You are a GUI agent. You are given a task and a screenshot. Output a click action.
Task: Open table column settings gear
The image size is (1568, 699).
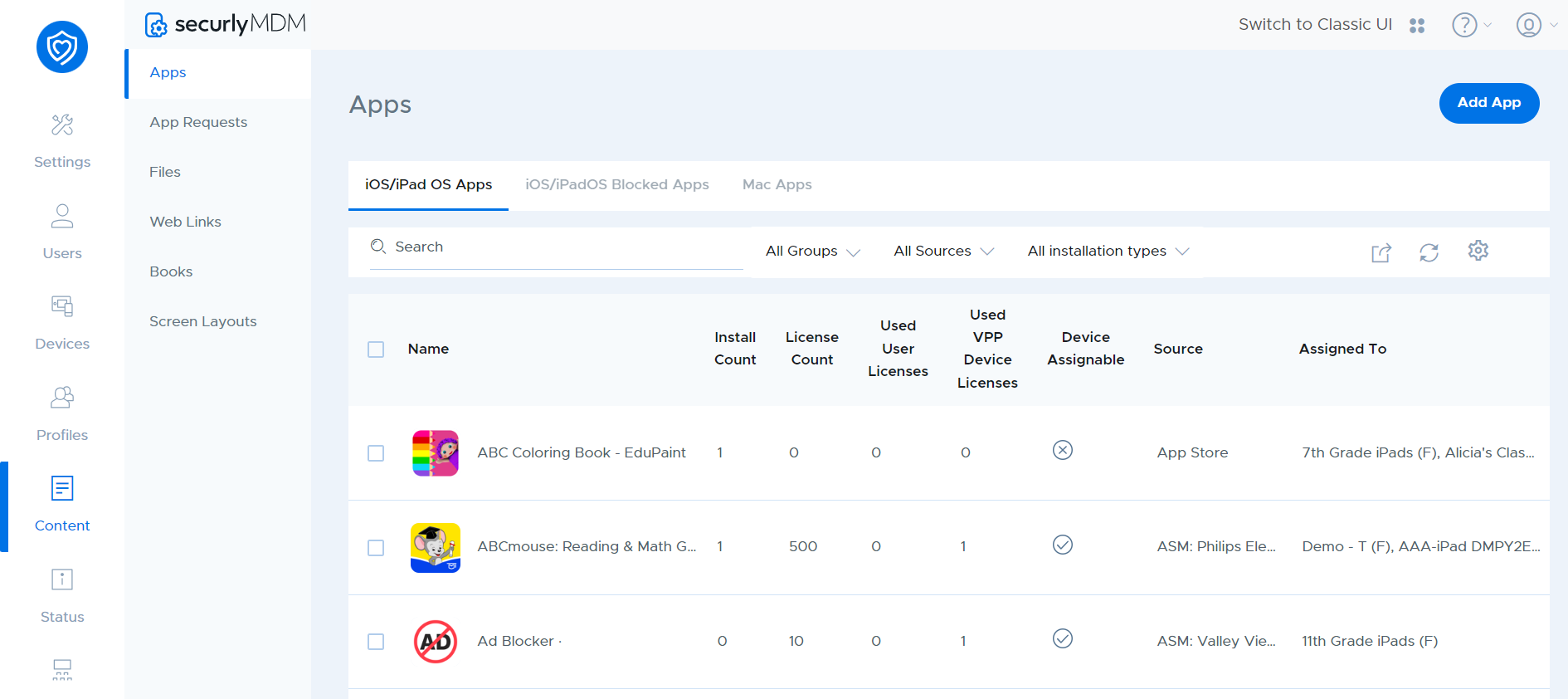pyautogui.click(x=1478, y=250)
